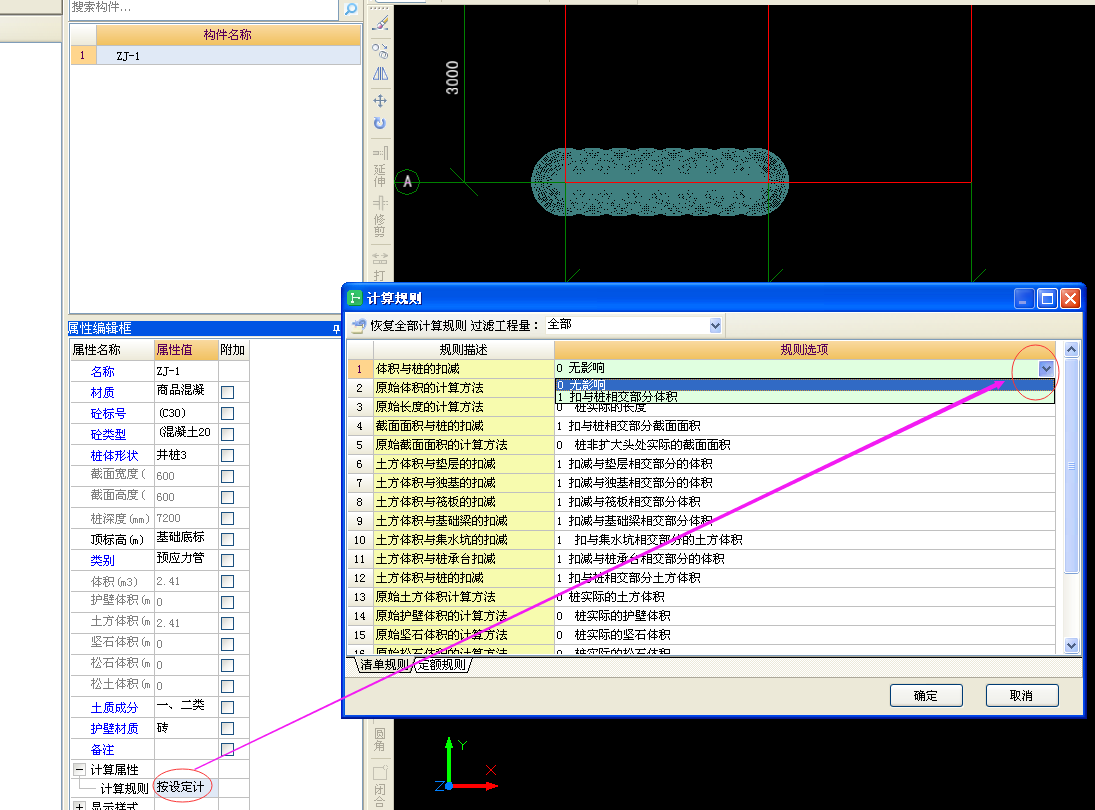
Task: Click the 构件名称 column header
Action: tap(228, 35)
